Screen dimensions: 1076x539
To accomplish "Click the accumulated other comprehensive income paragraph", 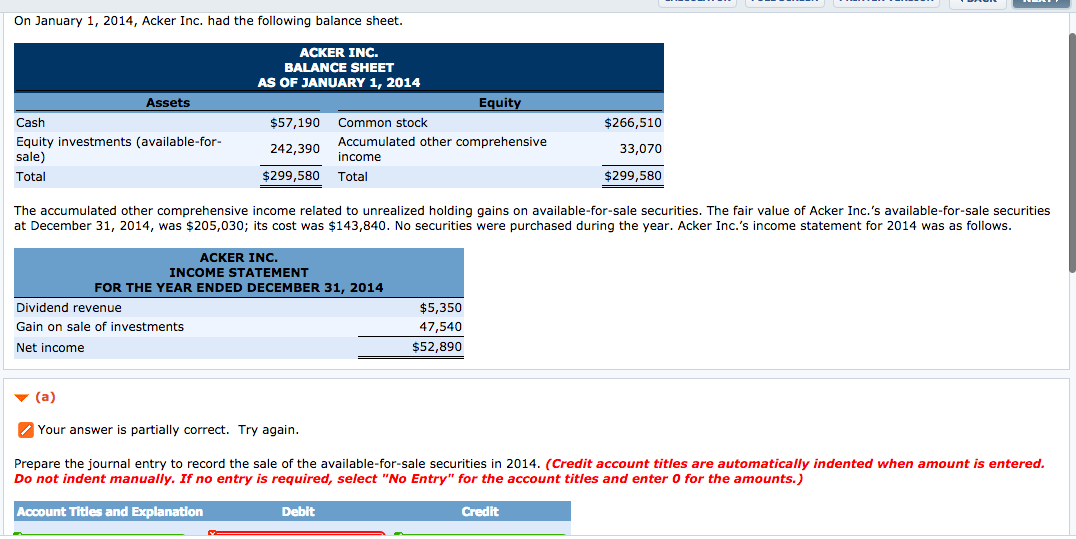I will [x=532, y=218].
